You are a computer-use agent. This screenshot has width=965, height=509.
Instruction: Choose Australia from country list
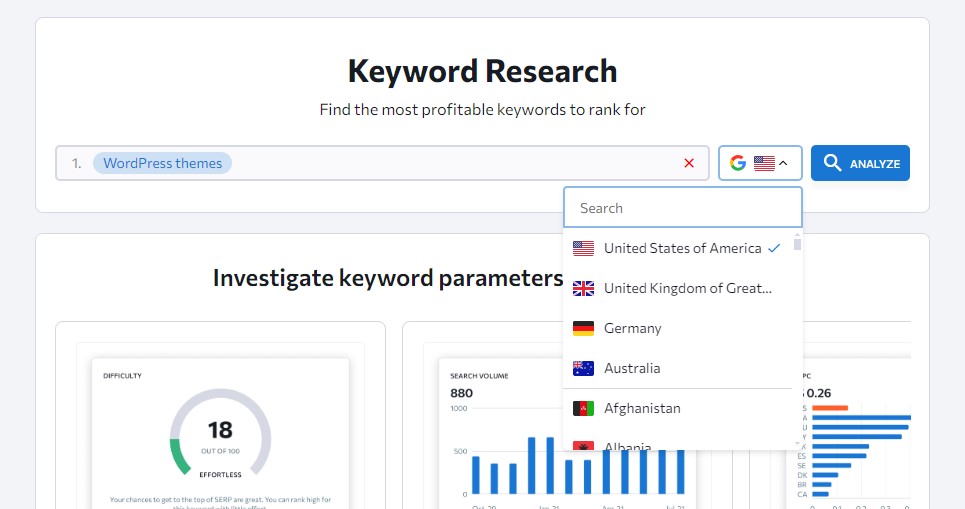click(x=678, y=368)
